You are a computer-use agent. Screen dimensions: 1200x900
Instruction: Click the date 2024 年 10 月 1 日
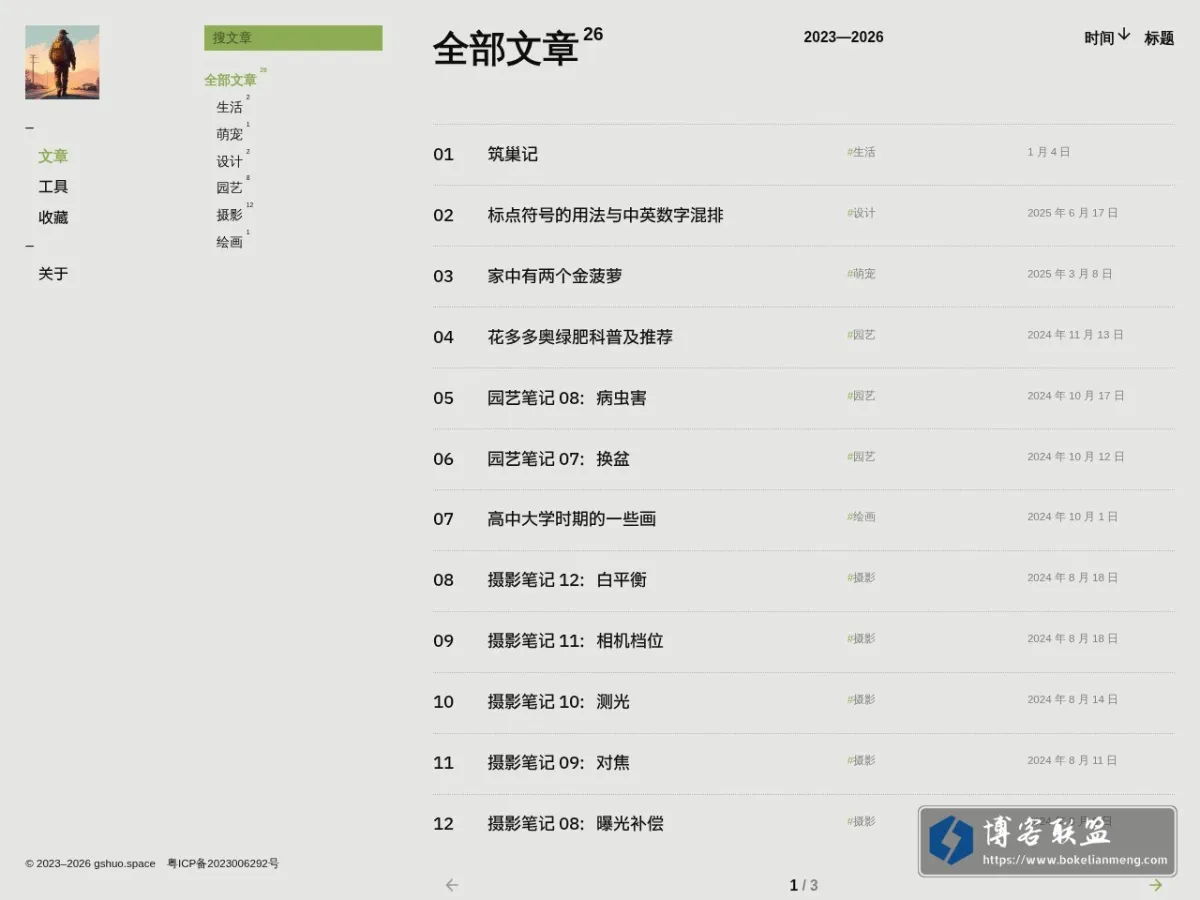tap(1073, 517)
